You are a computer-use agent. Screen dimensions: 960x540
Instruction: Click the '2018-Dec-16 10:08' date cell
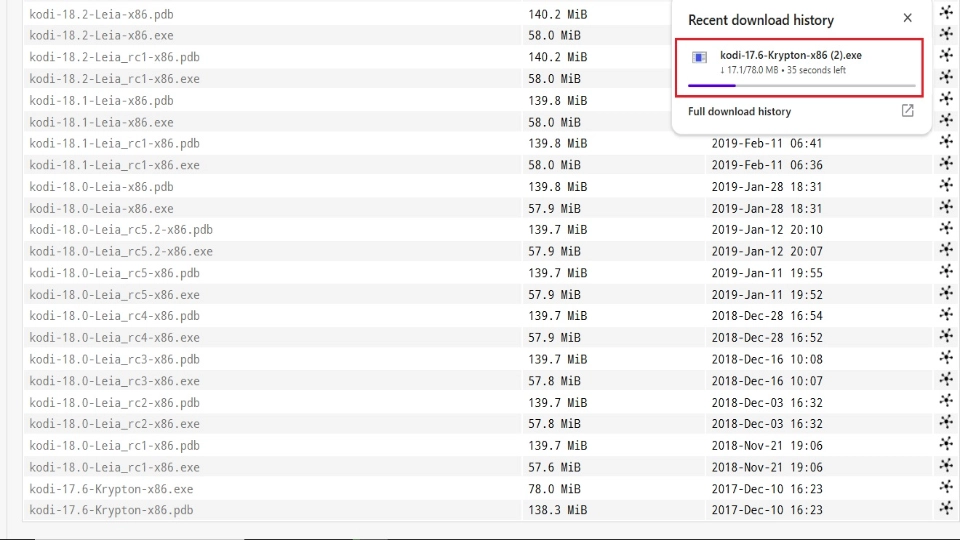tap(767, 359)
